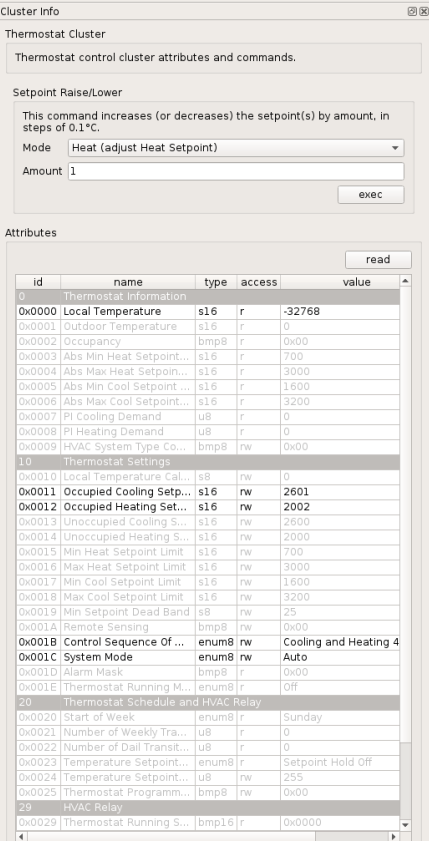Select the Alarm Mask attribute row
Screen dimensions: 429x841
coord(208,672)
